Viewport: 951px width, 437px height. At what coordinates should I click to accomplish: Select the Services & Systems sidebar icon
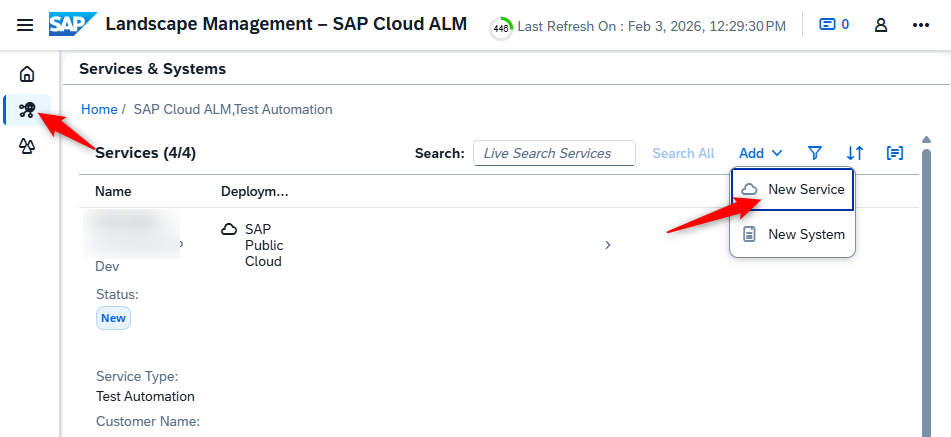coord(27,110)
